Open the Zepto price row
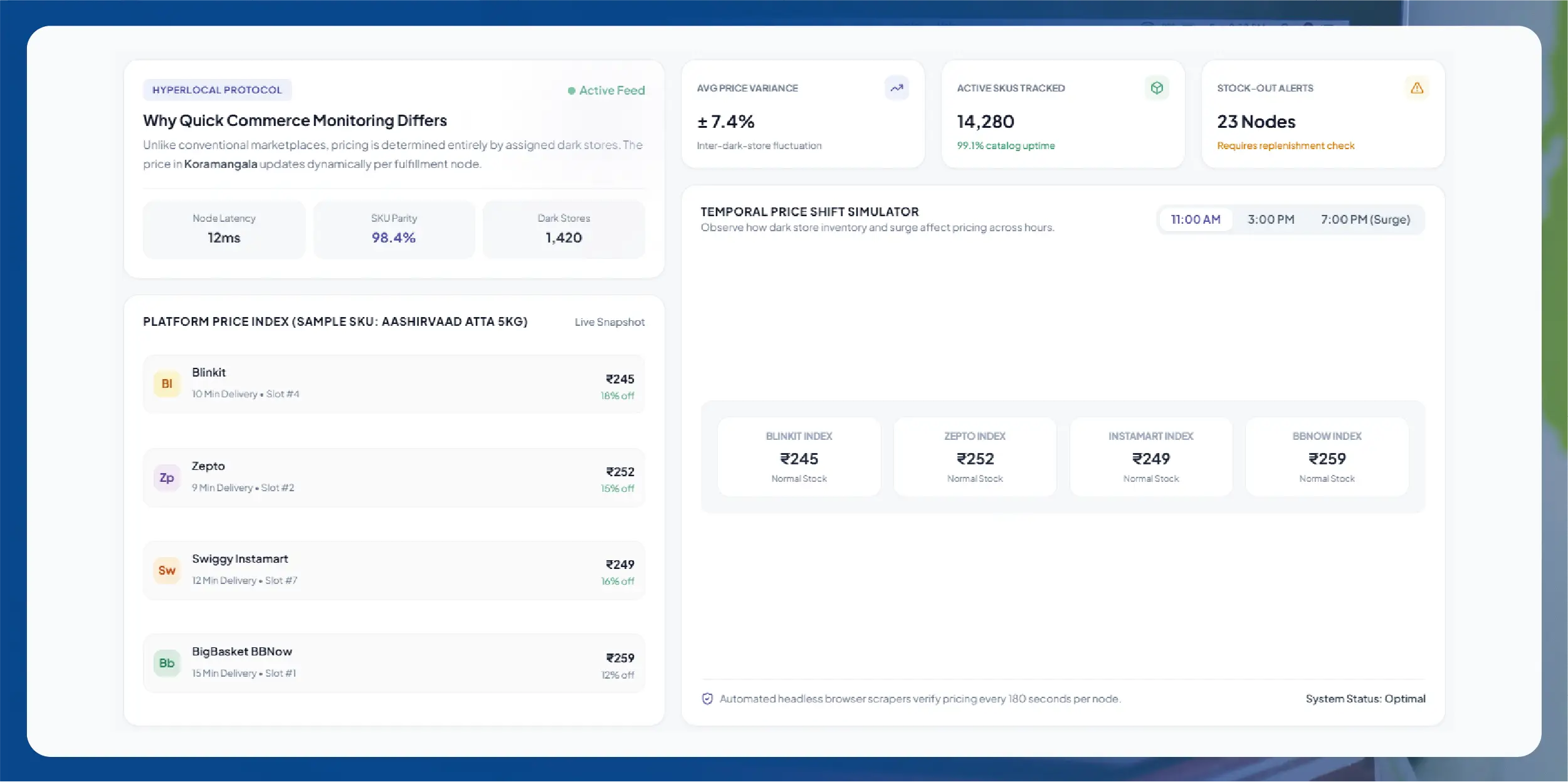The image size is (1568, 782). [394, 477]
